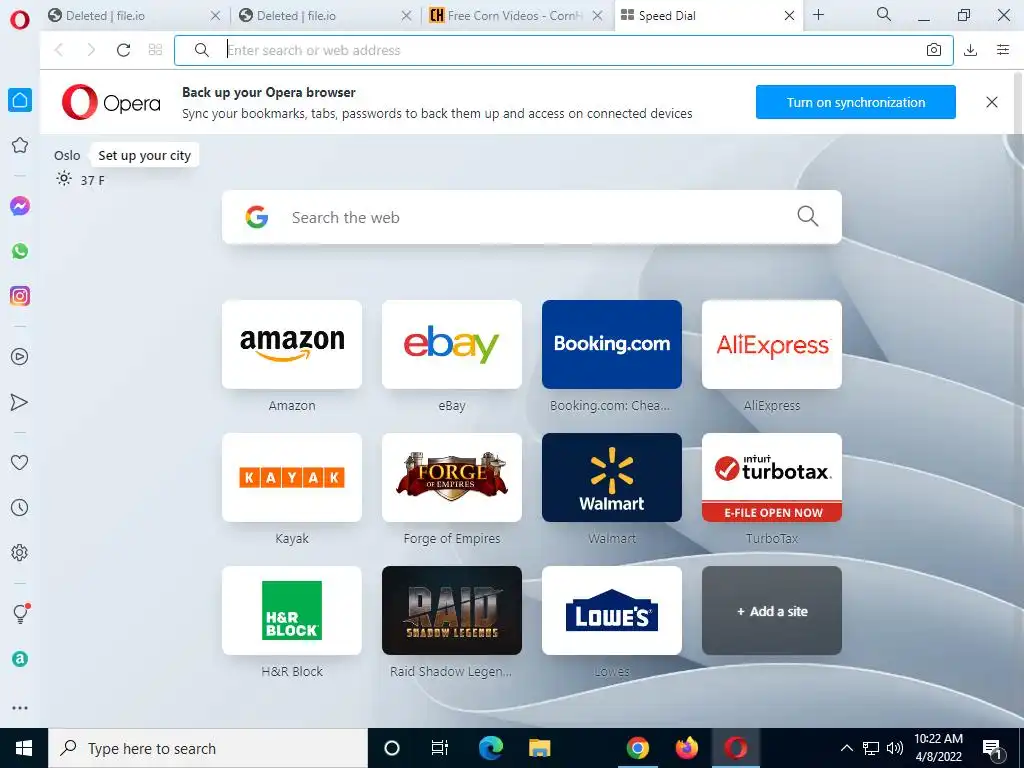Launch Firefox from the taskbar

(686, 748)
